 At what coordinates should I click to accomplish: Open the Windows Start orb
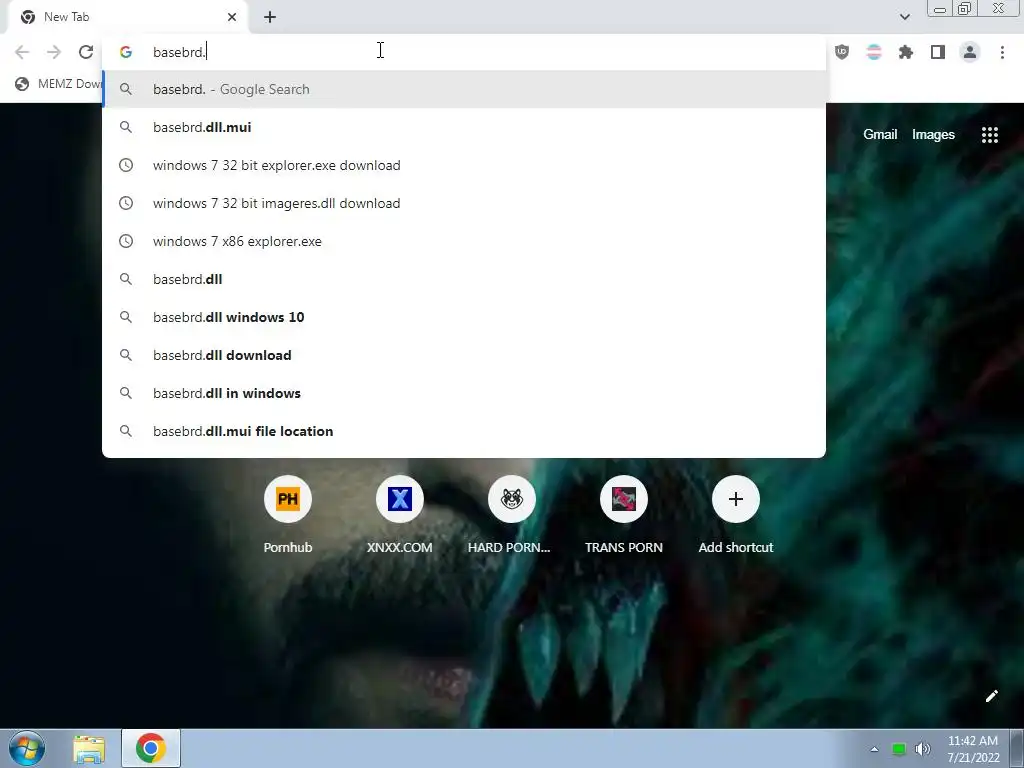click(x=27, y=748)
